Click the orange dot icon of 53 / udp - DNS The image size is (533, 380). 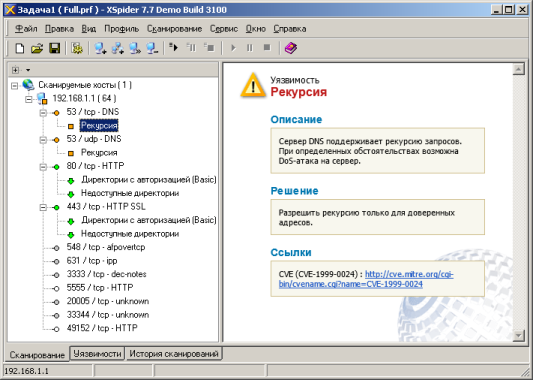click(x=56, y=140)
